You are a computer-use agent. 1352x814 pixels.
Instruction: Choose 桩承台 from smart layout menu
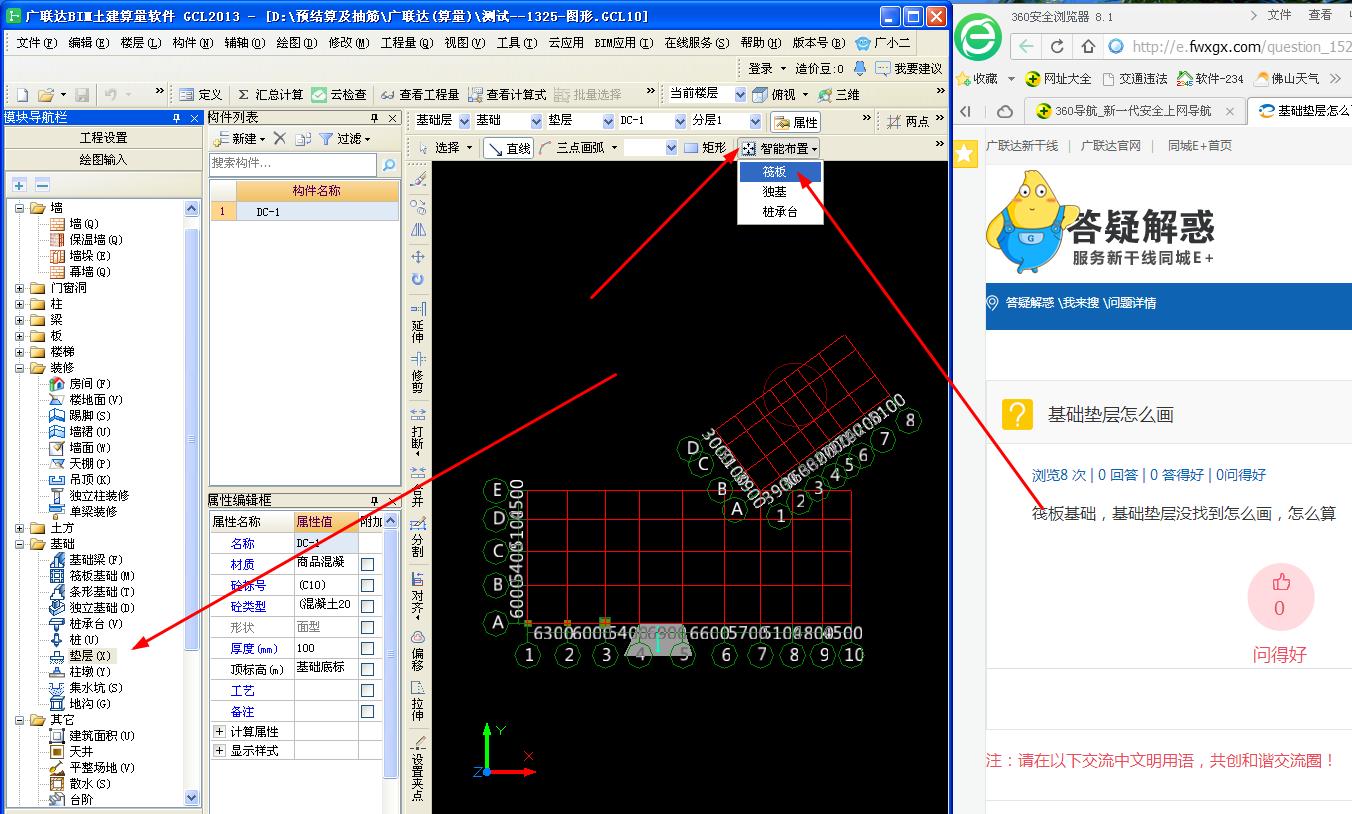click(780, 212)
